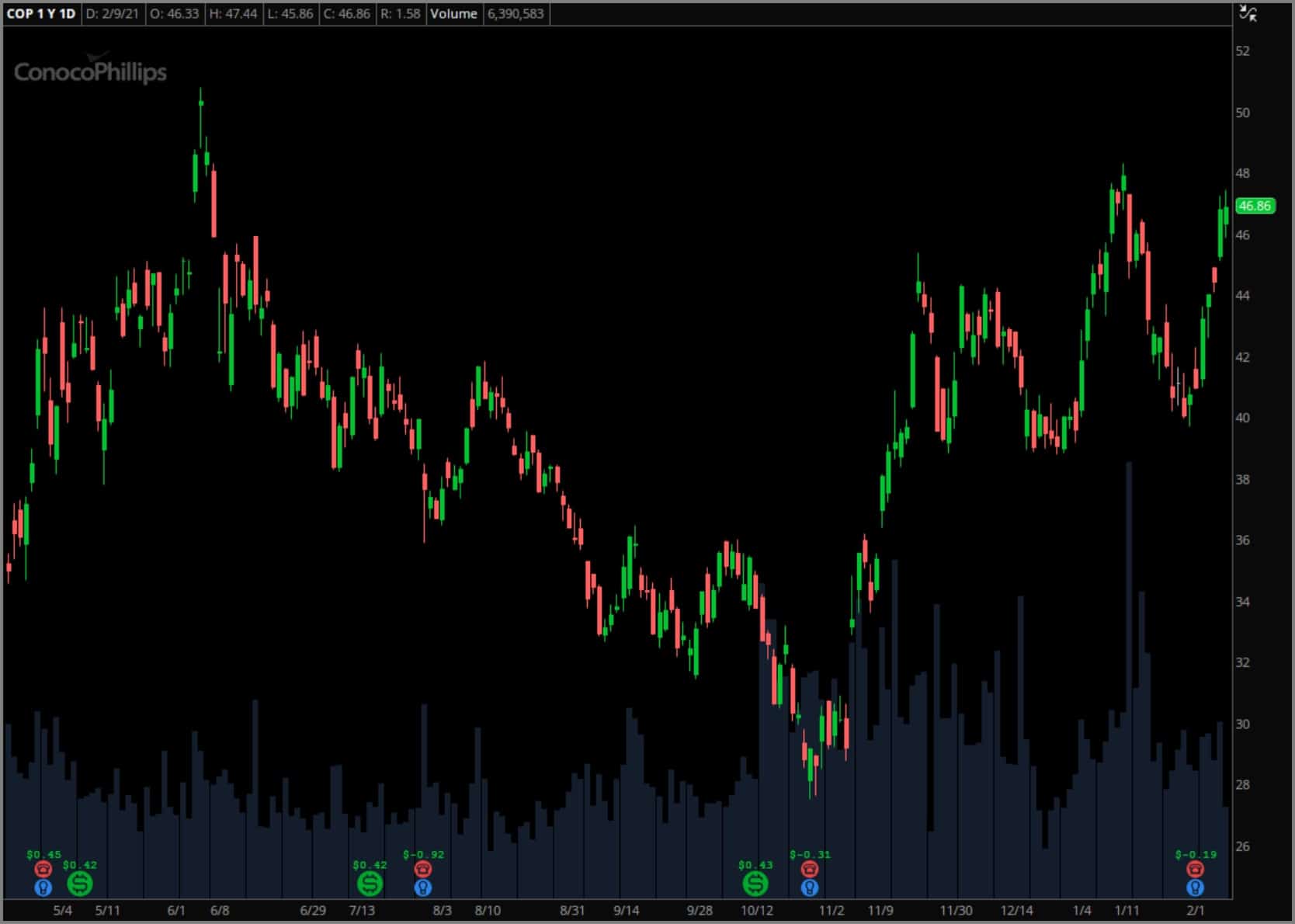The height and width of the screenshot is (924, 1295).
Task: Click the $-0.19 earnings phone icon
Action: click(x=1195, y=869)
